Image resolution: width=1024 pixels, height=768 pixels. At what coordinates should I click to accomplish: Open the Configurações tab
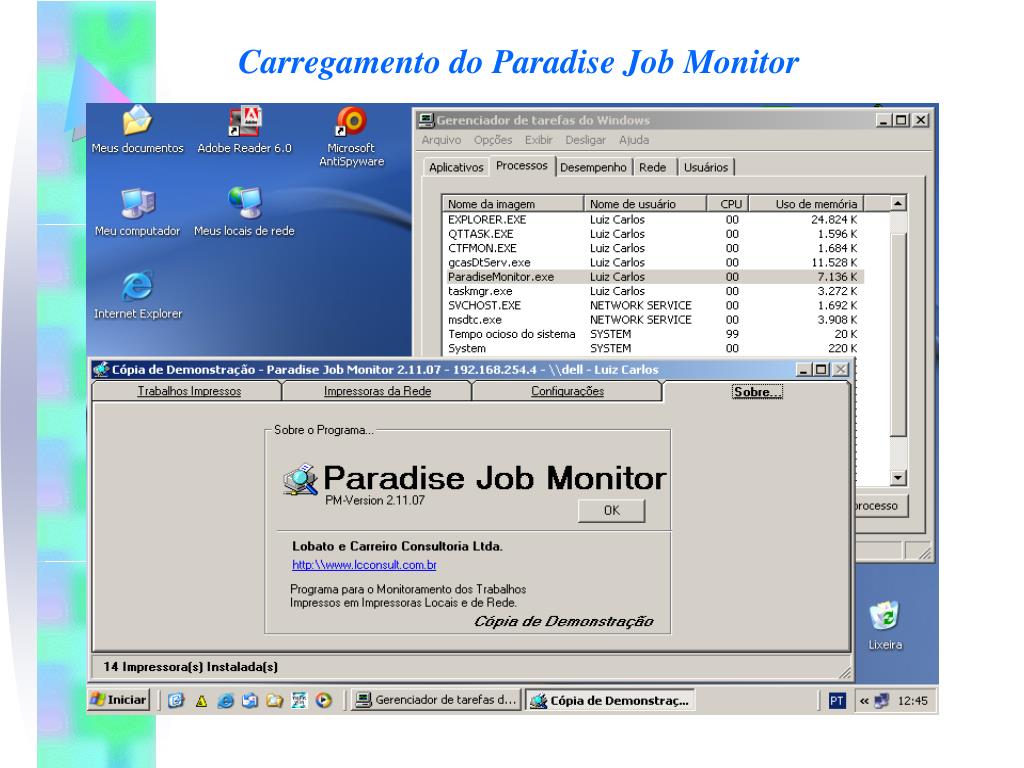pos(568,391)
